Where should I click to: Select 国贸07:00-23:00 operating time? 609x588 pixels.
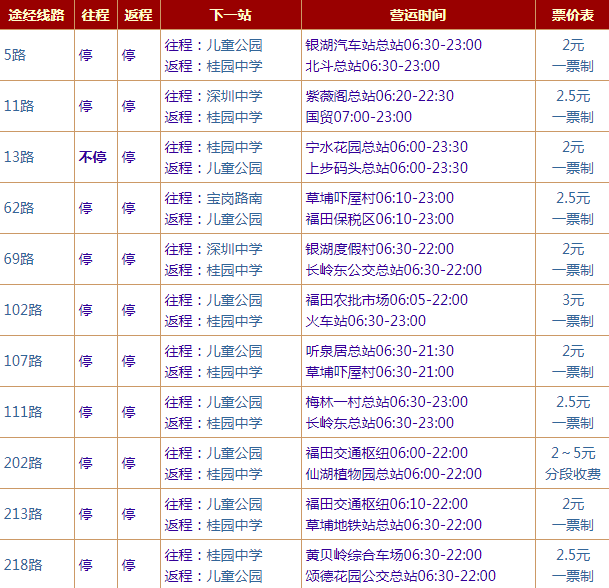[358, 117]
